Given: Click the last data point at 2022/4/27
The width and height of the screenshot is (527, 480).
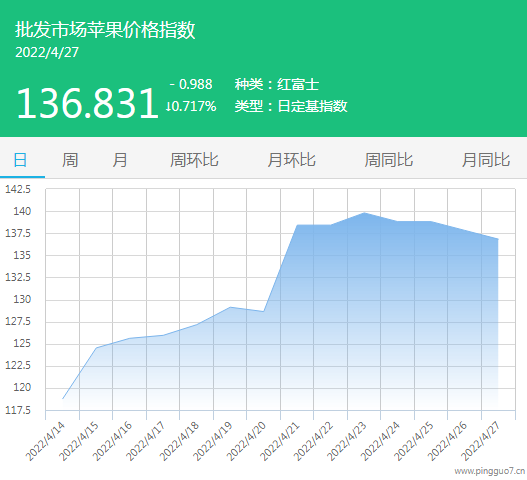Looking at the screenshot, I should coord(498,239).
